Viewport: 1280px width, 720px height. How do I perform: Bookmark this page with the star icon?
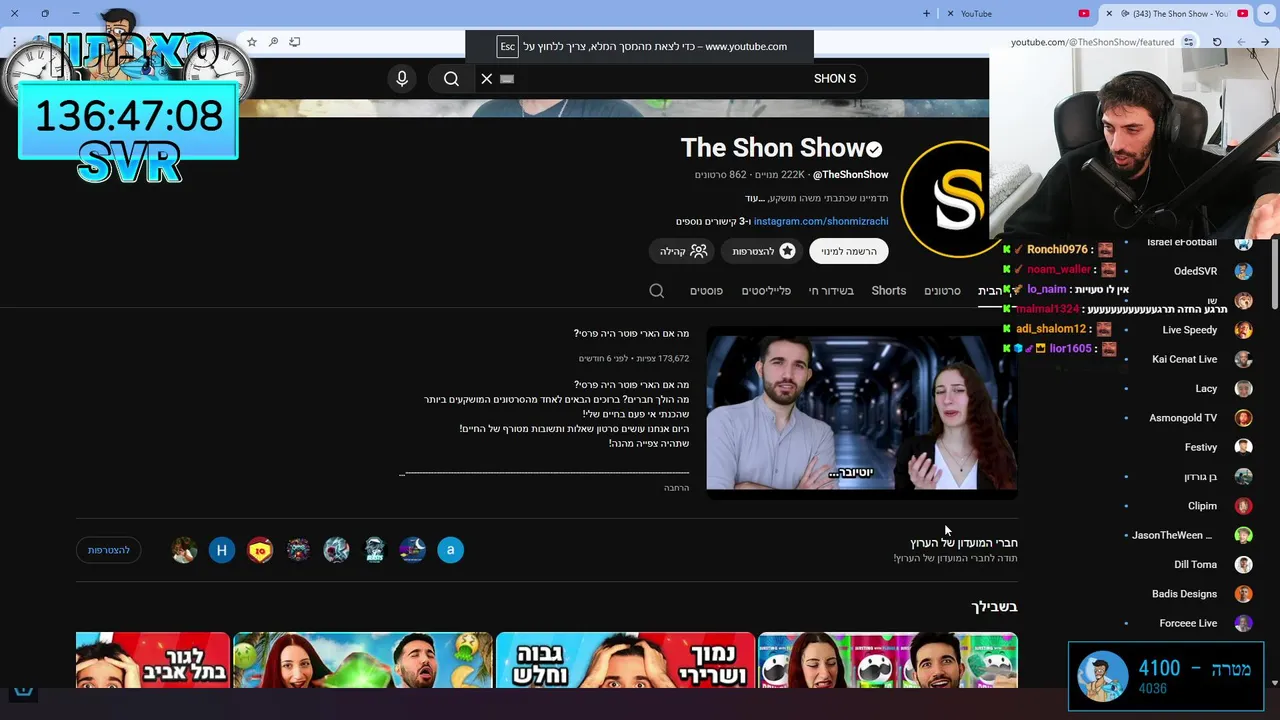(x=252, y=42)
